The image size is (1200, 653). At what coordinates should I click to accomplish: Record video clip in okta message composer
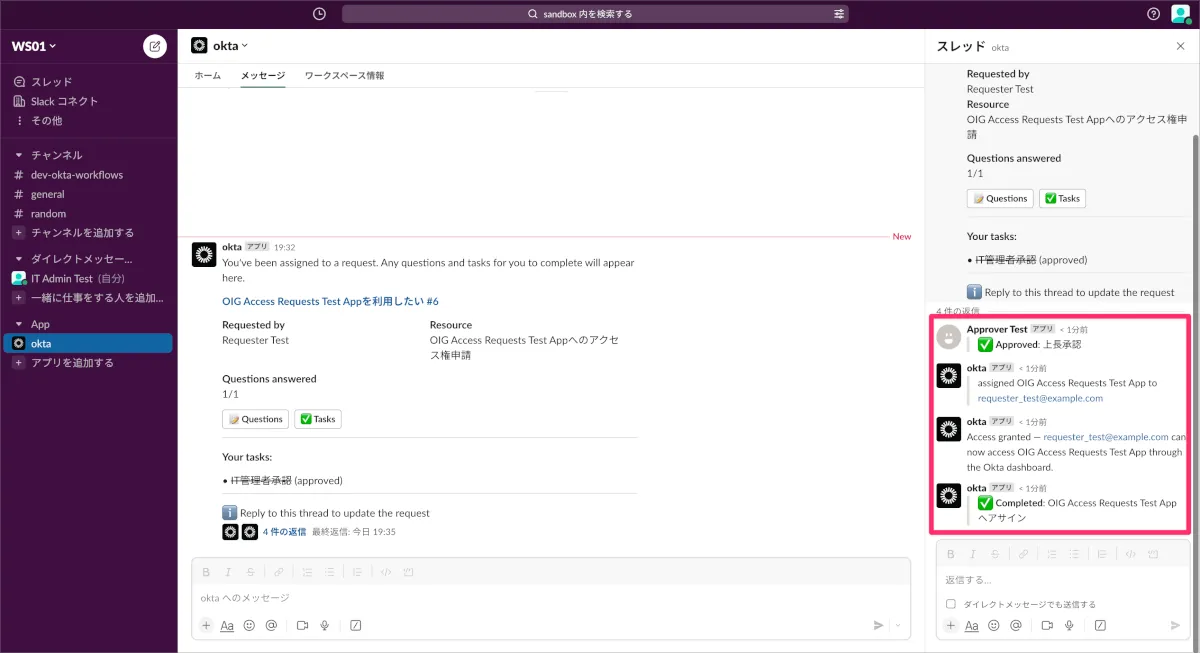coord(302,625)
